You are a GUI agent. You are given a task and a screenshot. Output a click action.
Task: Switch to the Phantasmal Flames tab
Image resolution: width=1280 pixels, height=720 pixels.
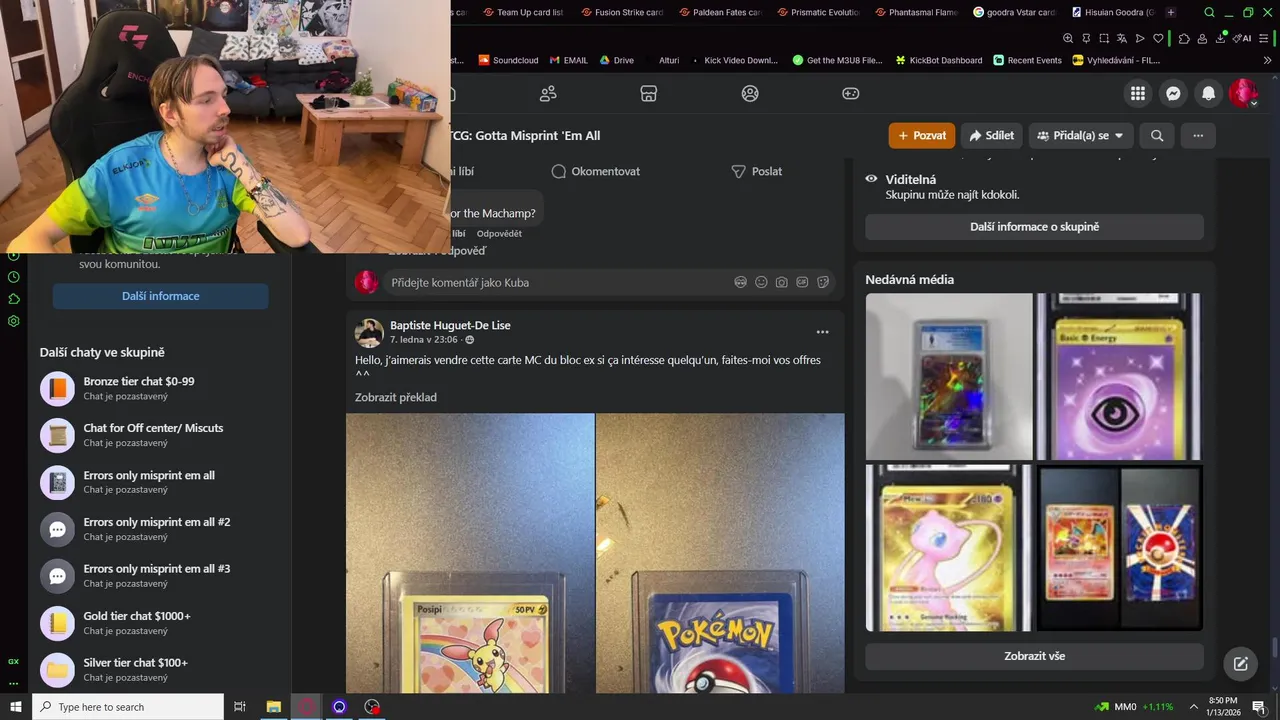coord(915,12)
